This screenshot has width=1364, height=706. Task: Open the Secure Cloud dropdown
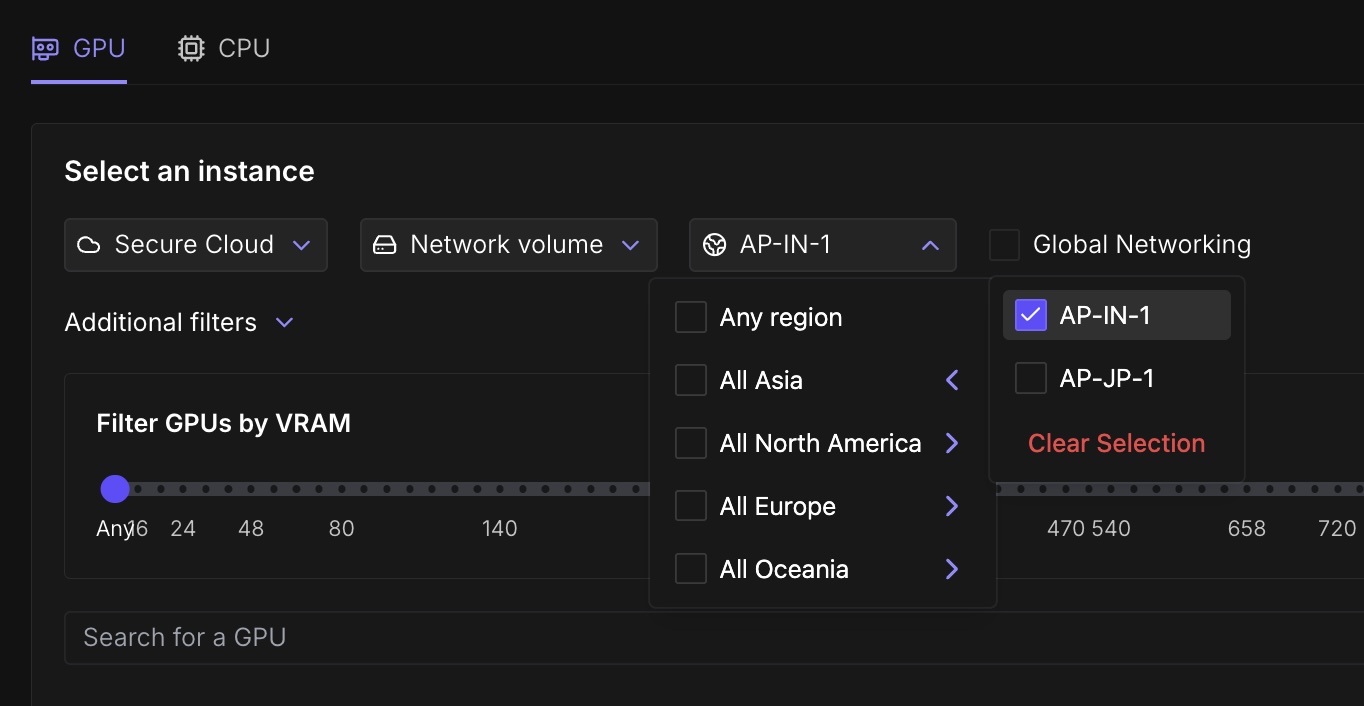[x=196, y=245]
